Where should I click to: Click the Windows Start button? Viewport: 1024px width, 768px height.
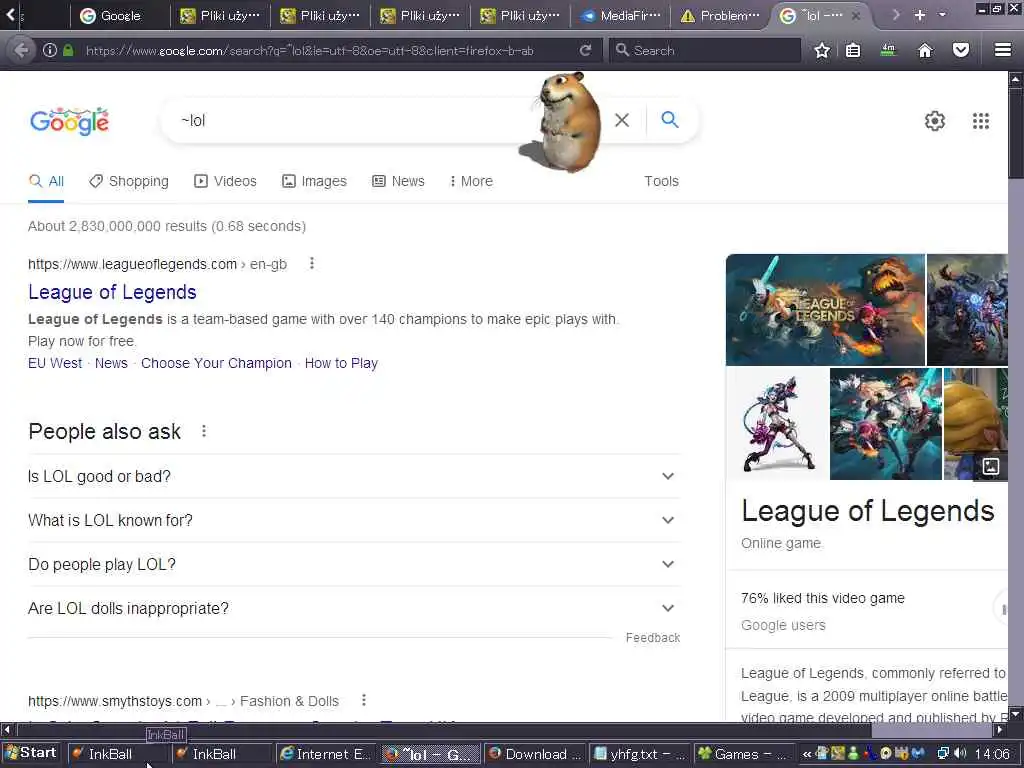pos(31,753)
